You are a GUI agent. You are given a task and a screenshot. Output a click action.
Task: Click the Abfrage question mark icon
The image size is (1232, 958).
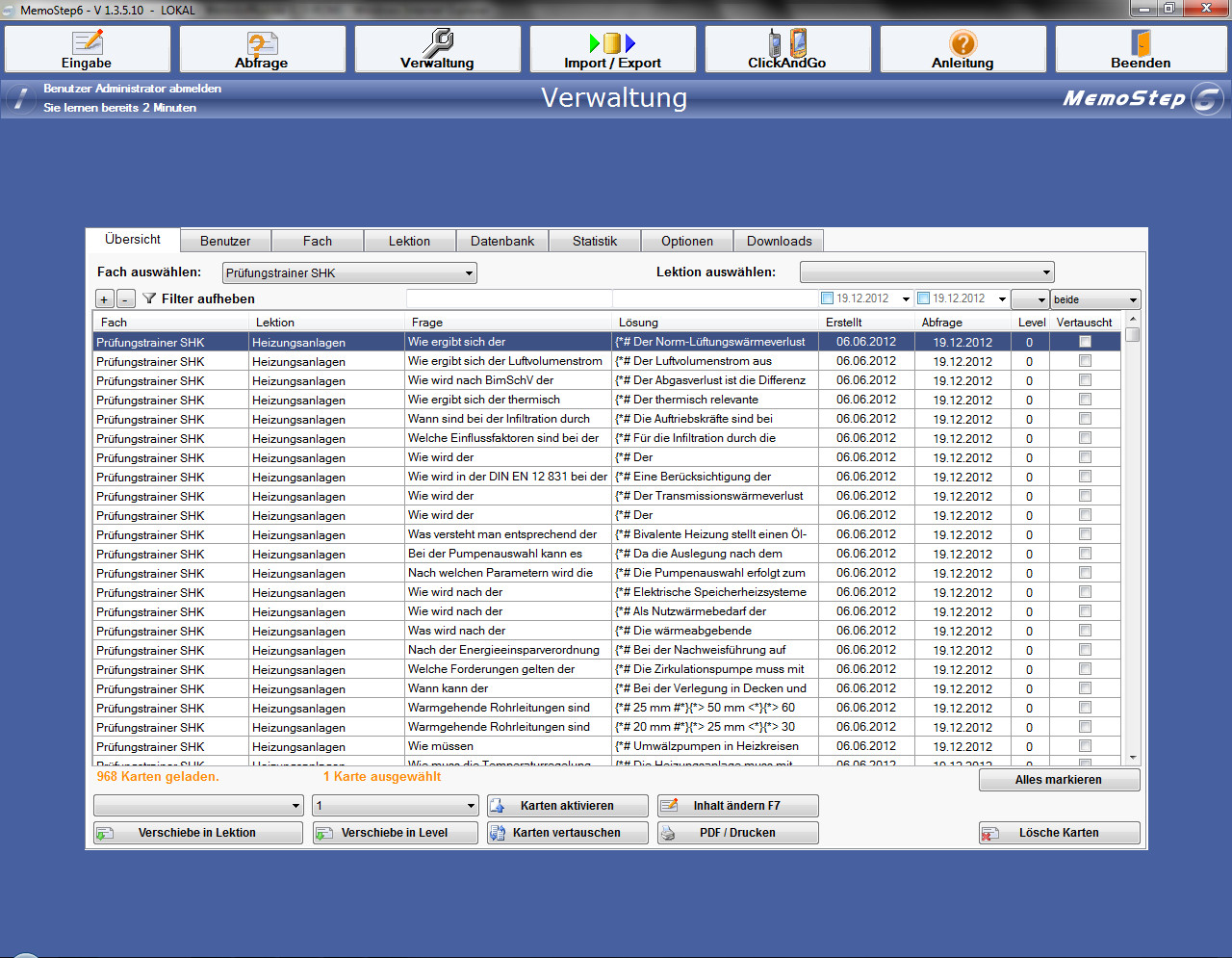click(x=262, y=42)
